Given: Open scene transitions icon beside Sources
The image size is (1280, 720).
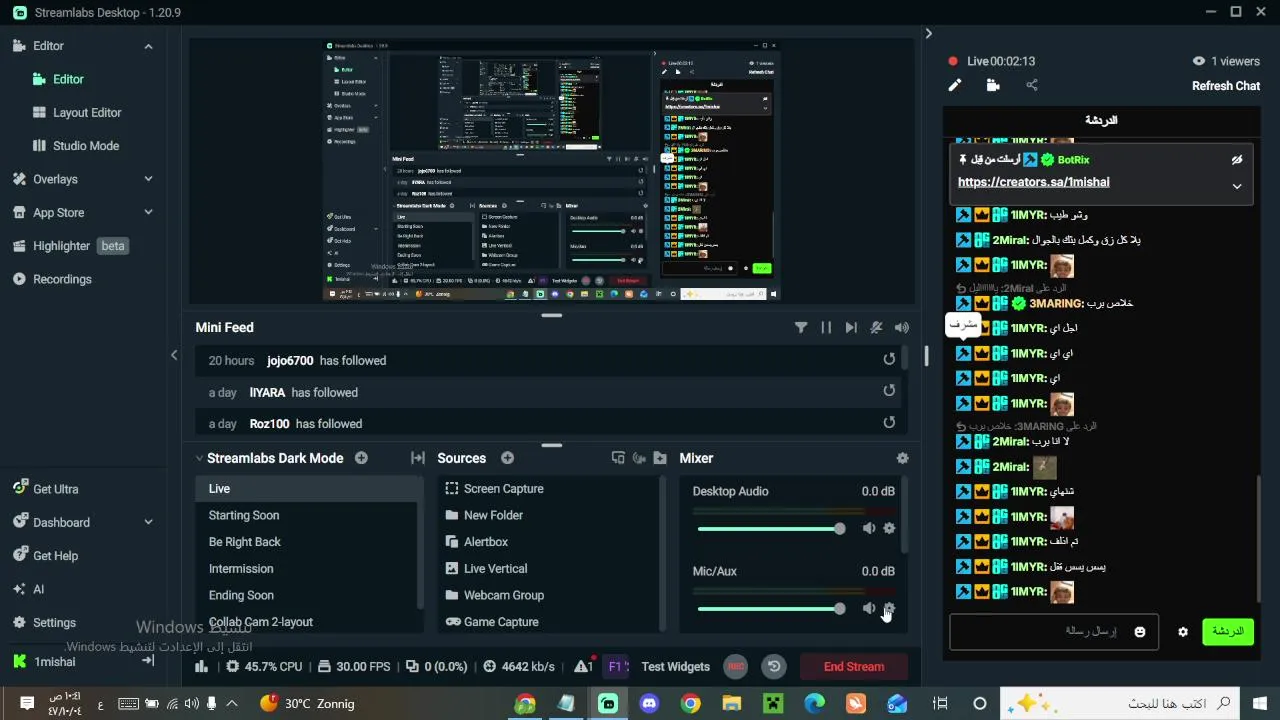Looking at the screenshot, I should pos(418,458).
